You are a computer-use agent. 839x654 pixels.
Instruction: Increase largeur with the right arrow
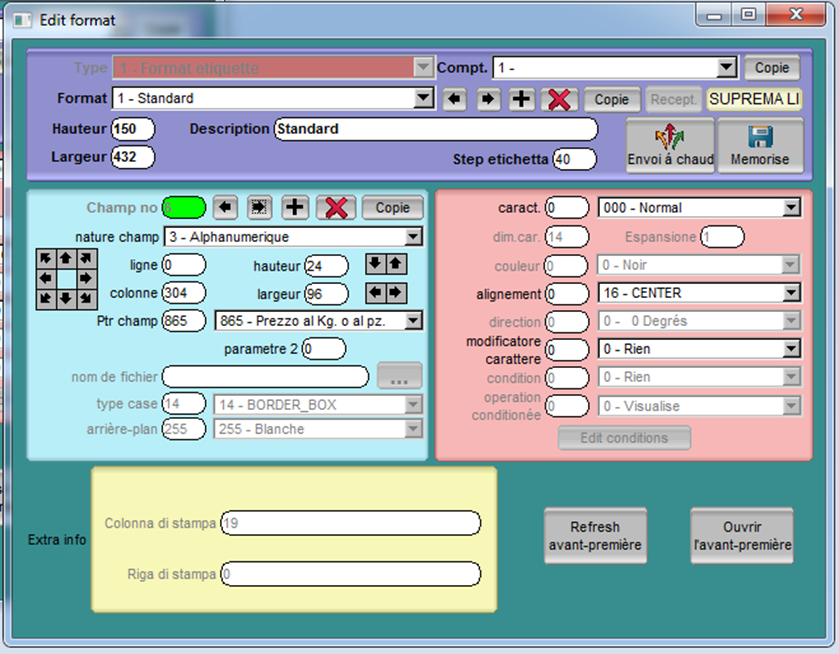tap(397, 293)
